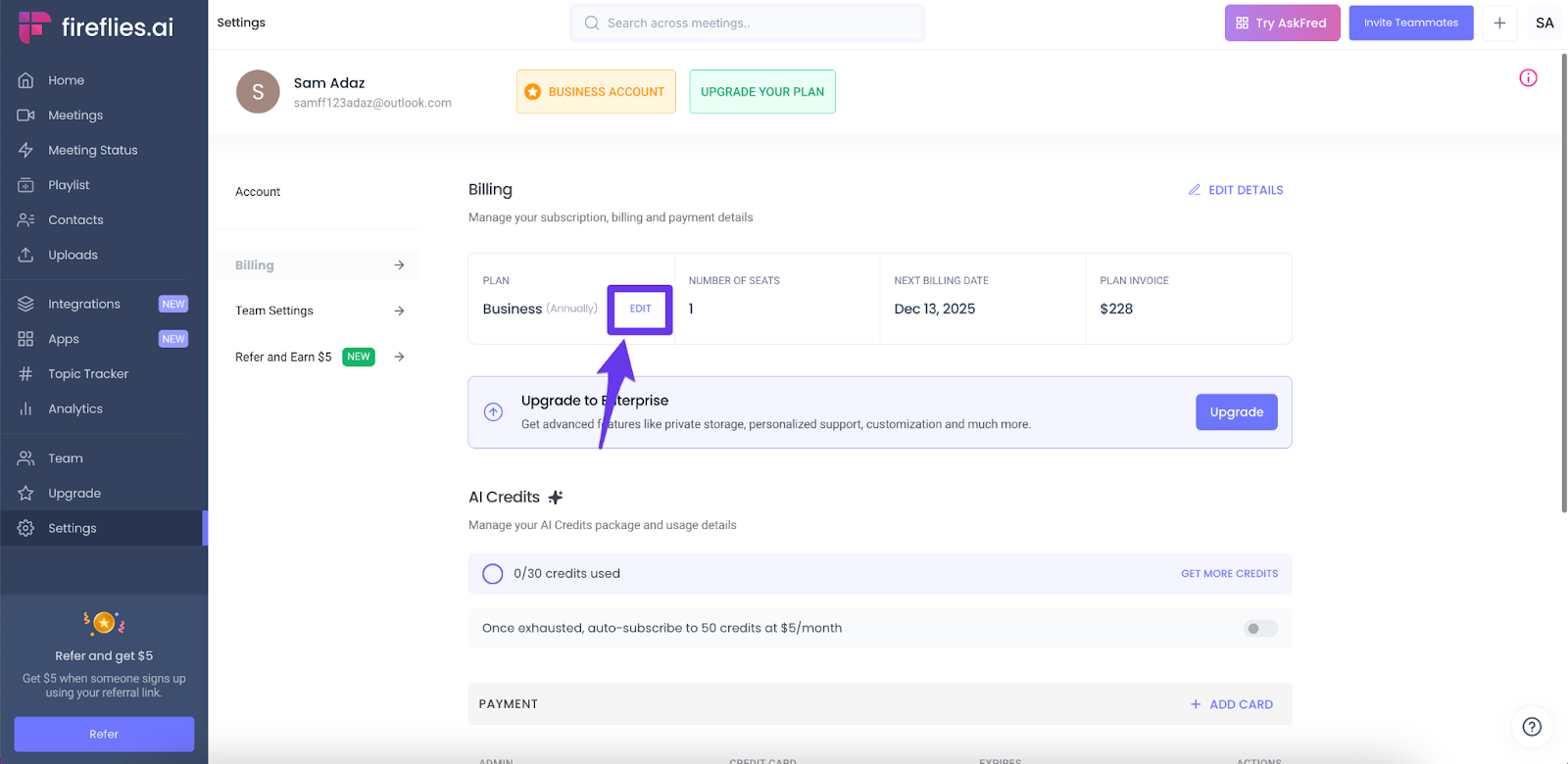This screenshot has height=764, width=1568.
Task: Expand the Team Settings arrow
Action: 399,310
